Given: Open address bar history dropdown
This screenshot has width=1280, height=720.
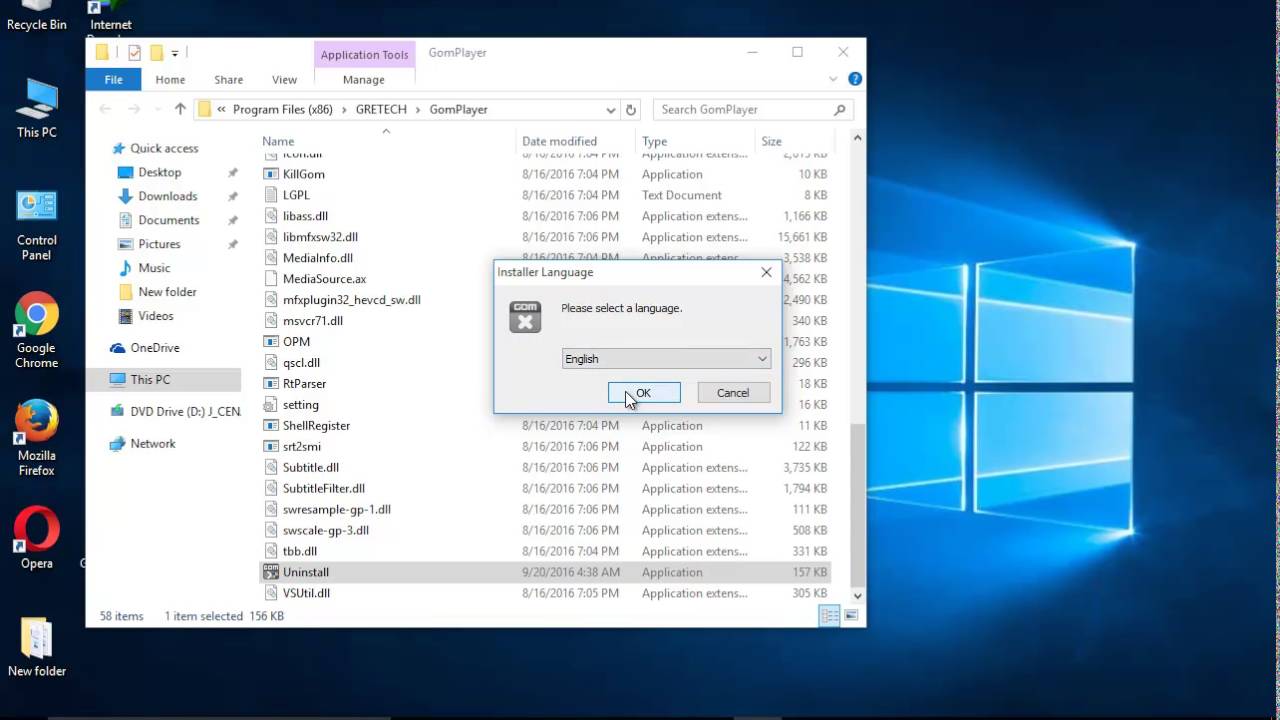Looking at the screenshot, I should [x=610, y=110].
